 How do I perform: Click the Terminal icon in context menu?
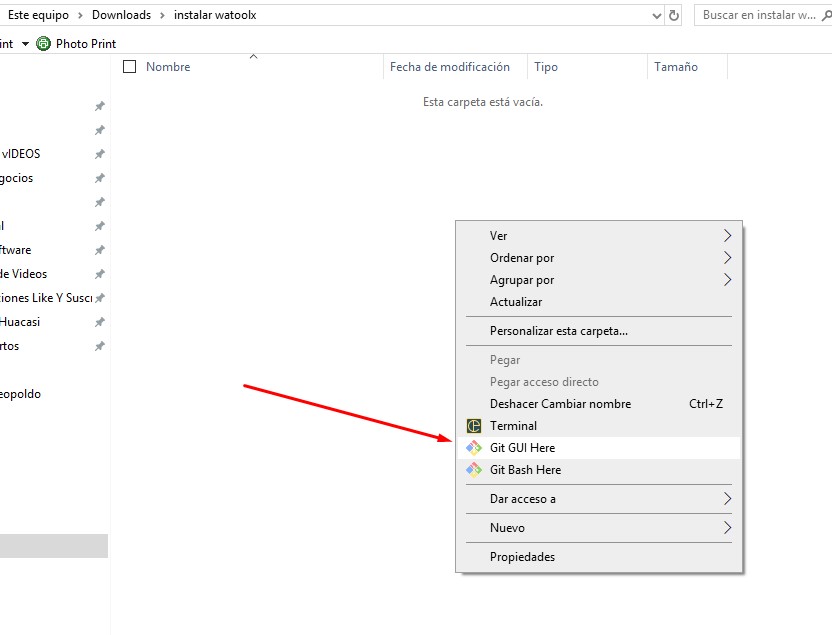click(x=474, y=426)
